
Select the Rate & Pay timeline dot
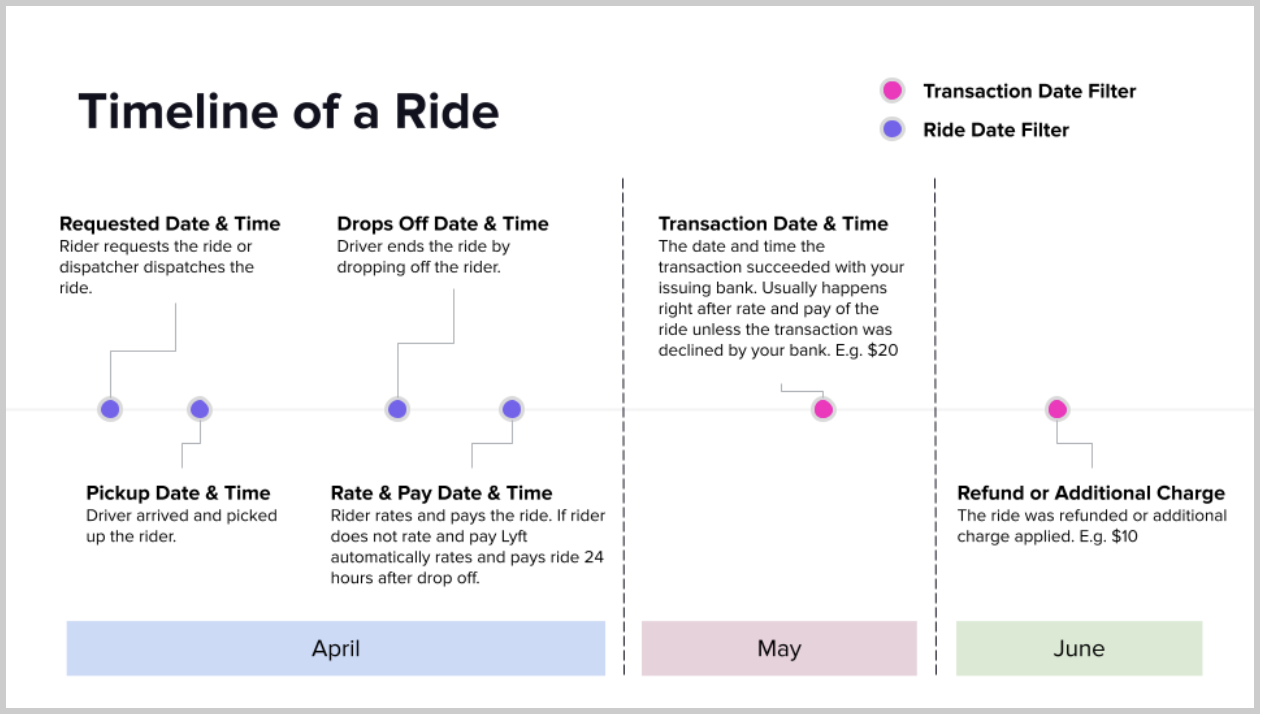511,409
